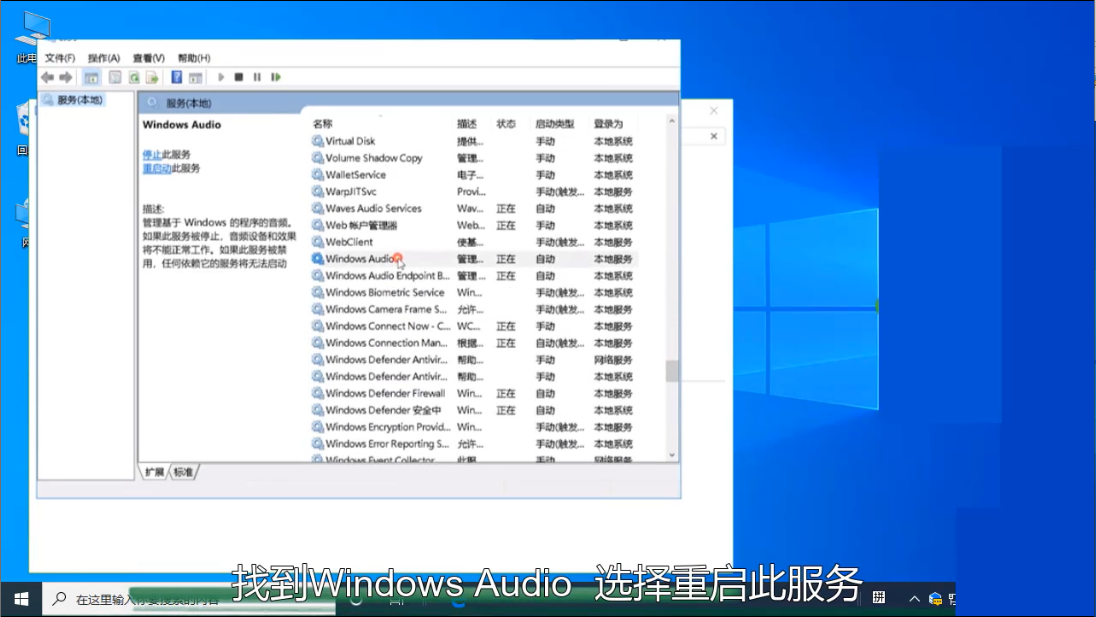Open the 文件(F) menu
Image resolution: width=1096 pixels, height=617 pixels.
point(60,58)
